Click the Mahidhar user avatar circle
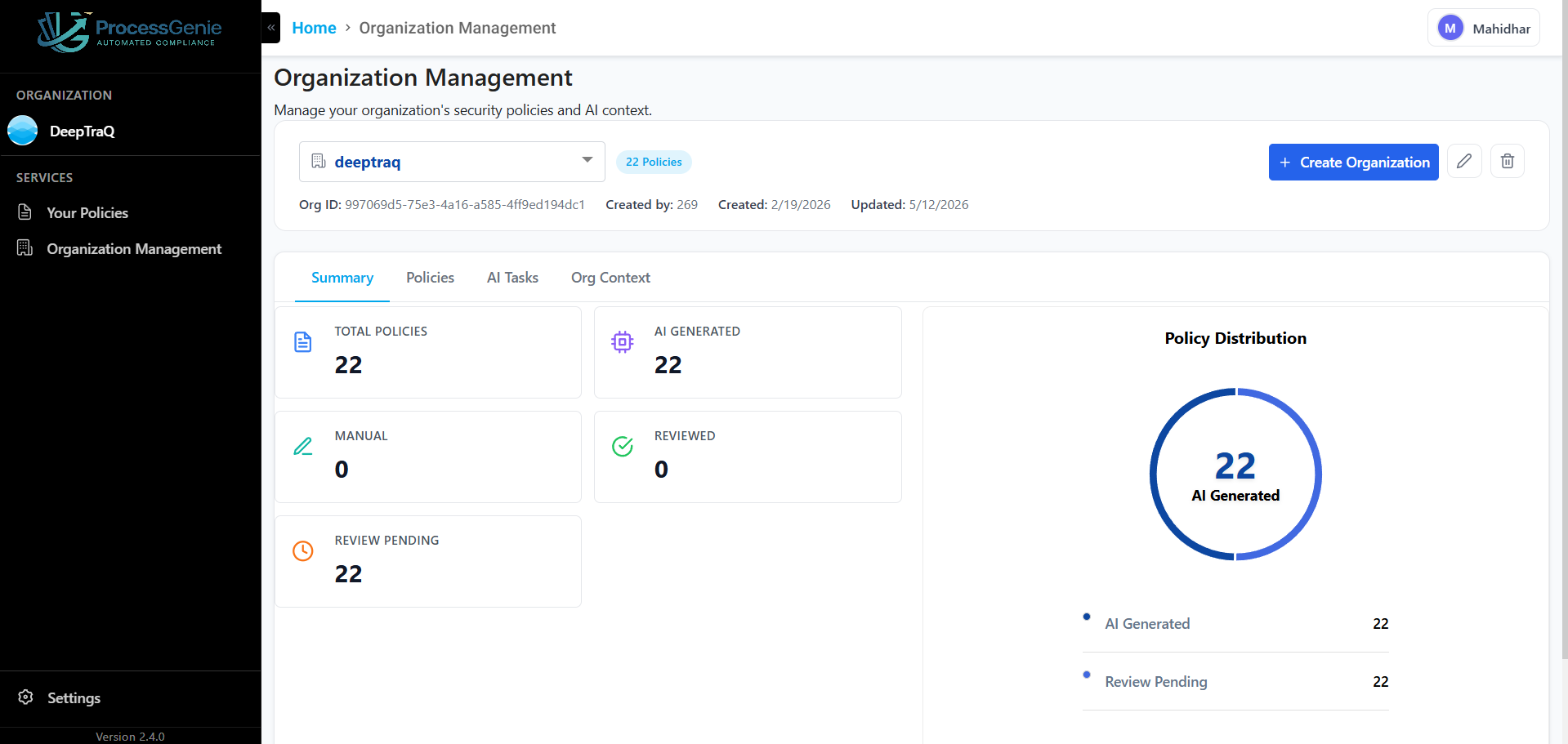Image resolution: width=1568 pixels, height=744 pixels. pos(1450,28)
